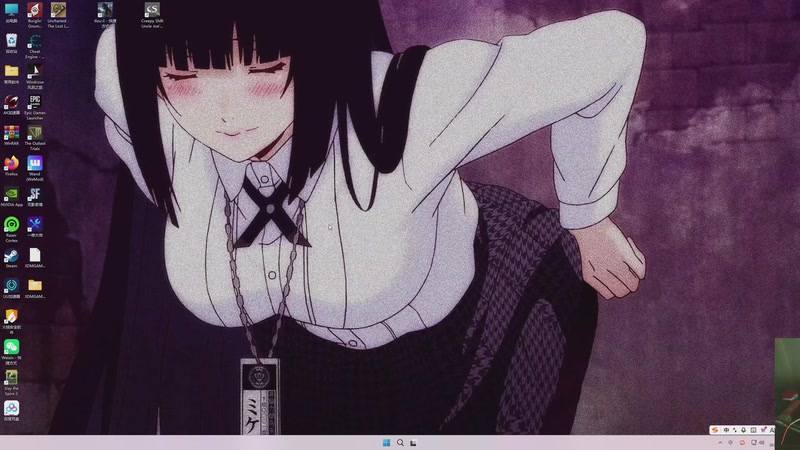Screen dimensions: 800x450
Task: Select the SF icon shortcut
Action: click(35, 197)
